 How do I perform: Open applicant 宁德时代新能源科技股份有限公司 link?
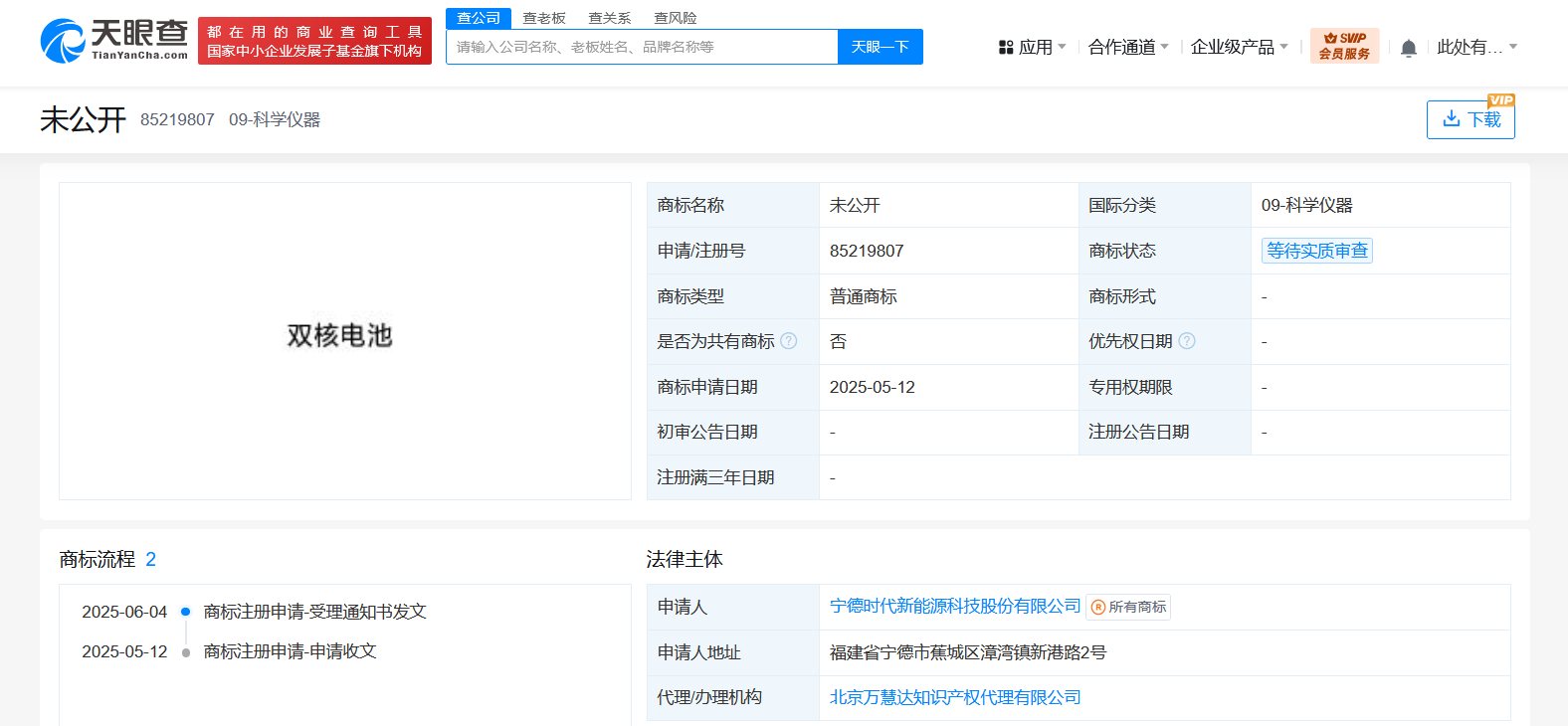(x=955, y=606)
